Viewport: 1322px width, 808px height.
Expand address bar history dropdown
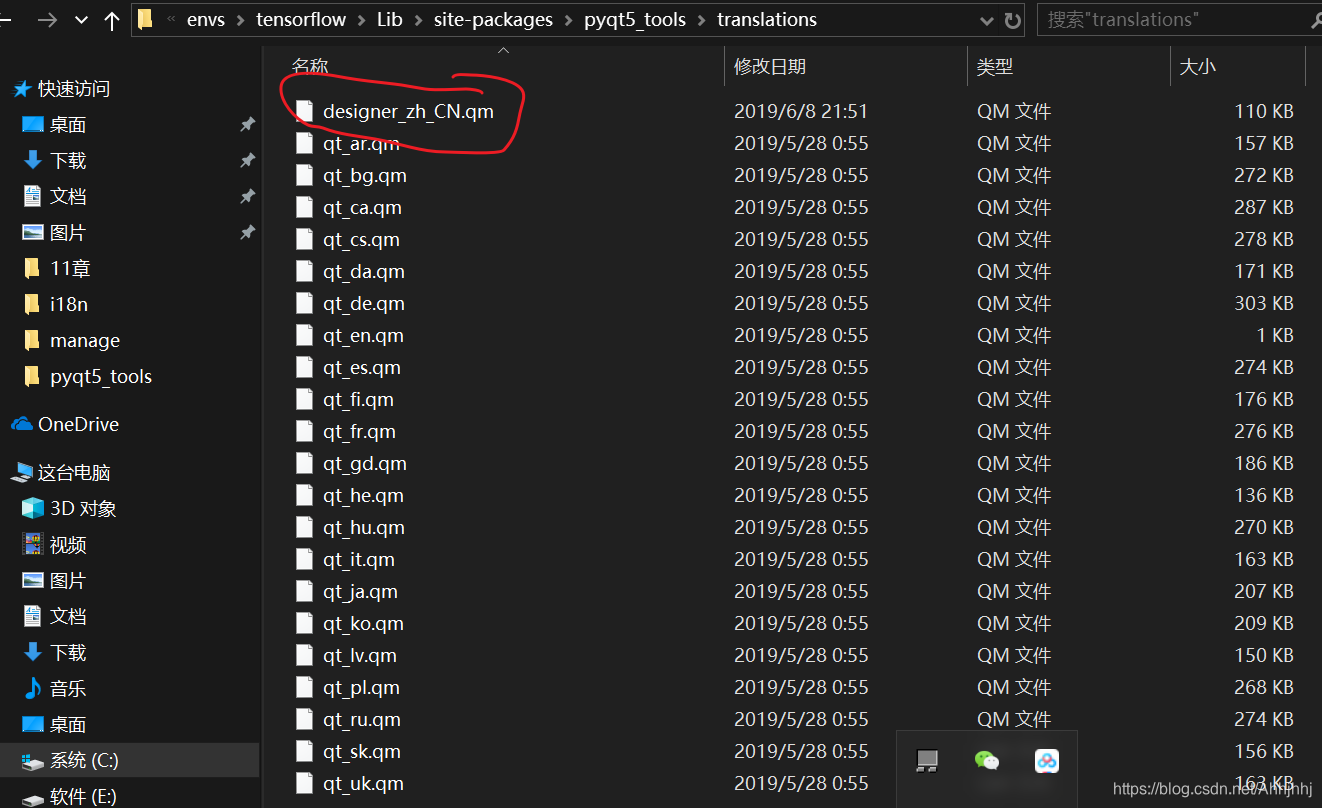(x=988, y=20)
